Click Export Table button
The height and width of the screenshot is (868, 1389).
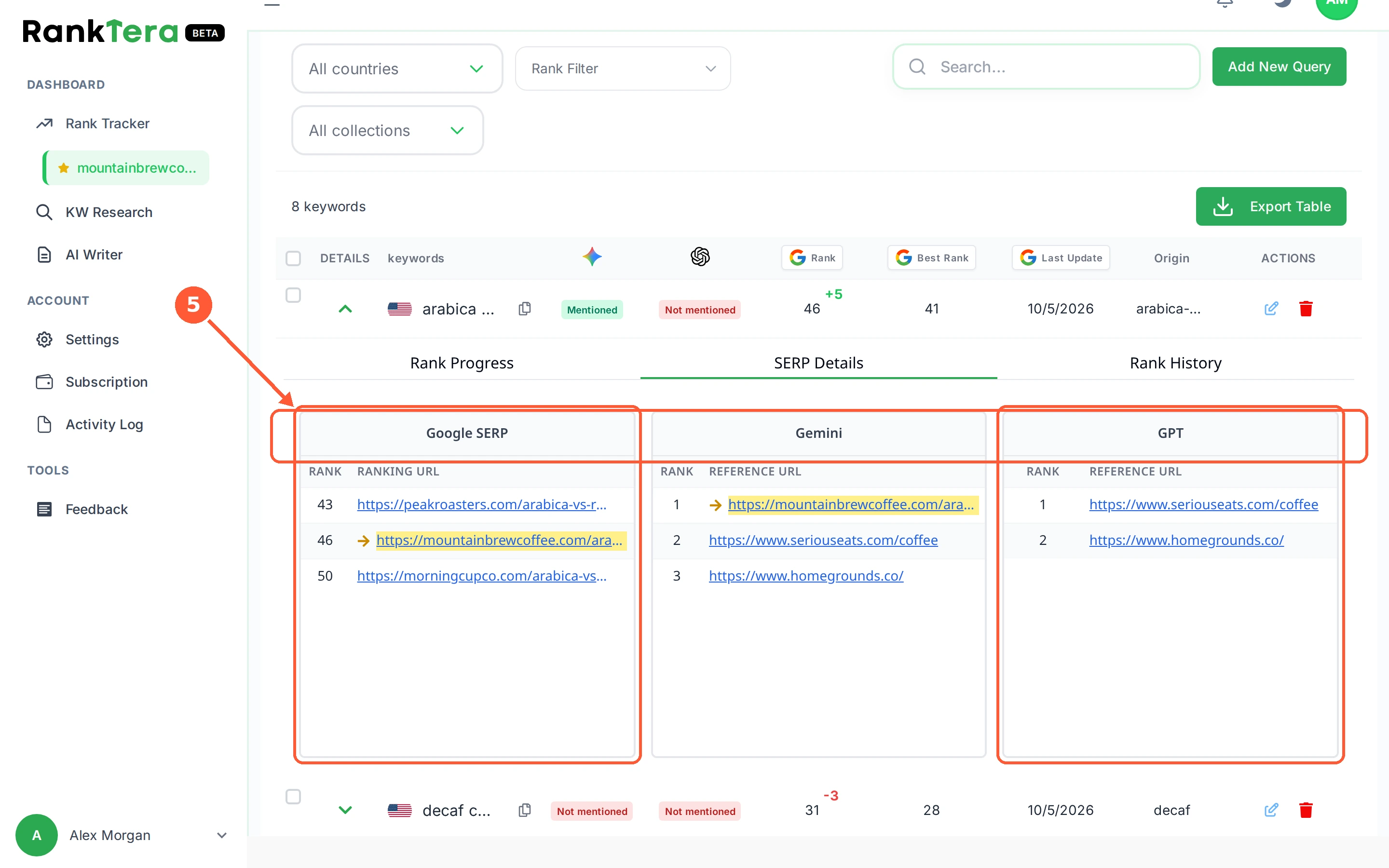(x=1271, y=206)
